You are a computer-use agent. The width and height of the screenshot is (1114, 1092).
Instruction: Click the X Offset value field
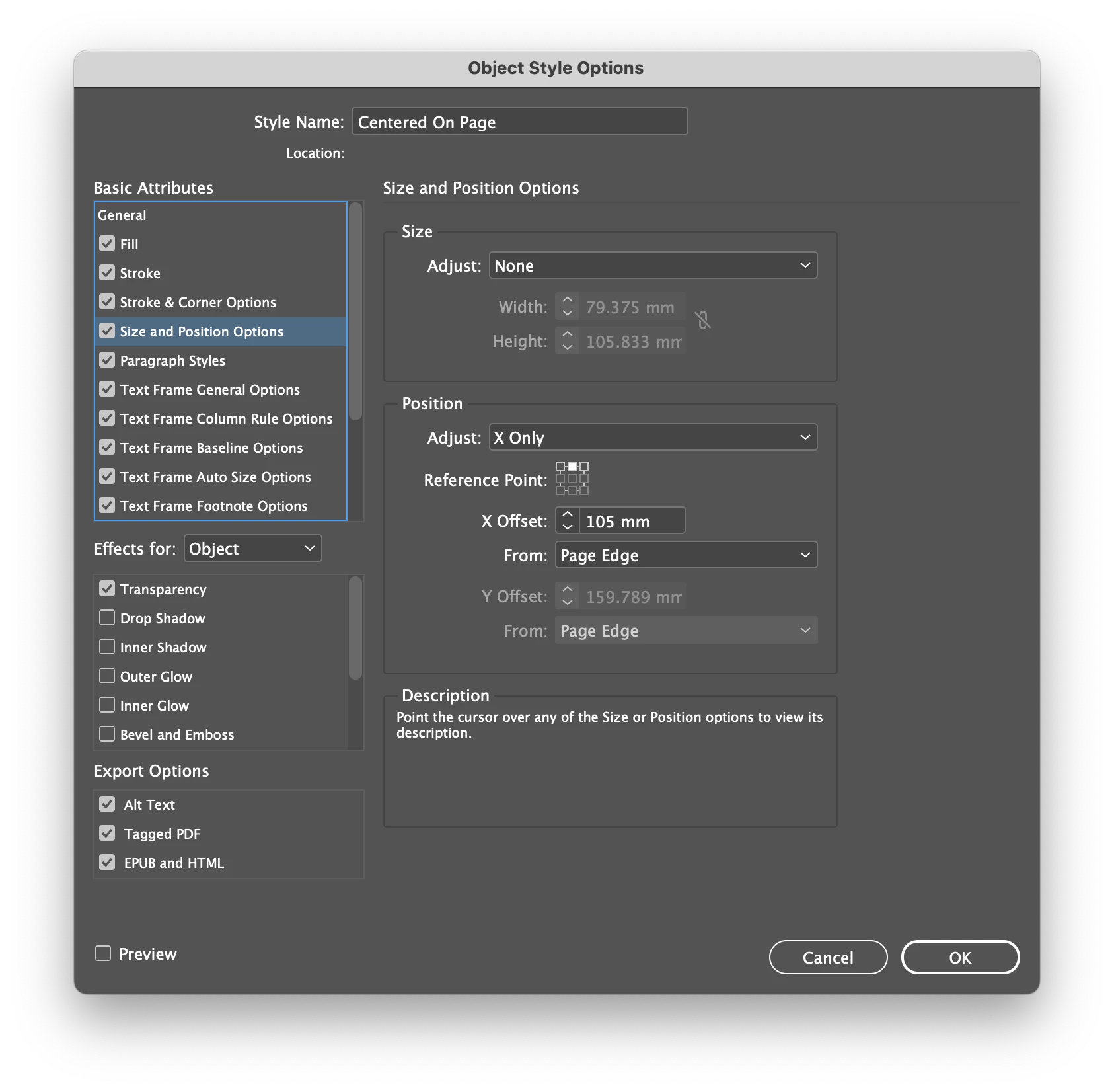(632, 521)
